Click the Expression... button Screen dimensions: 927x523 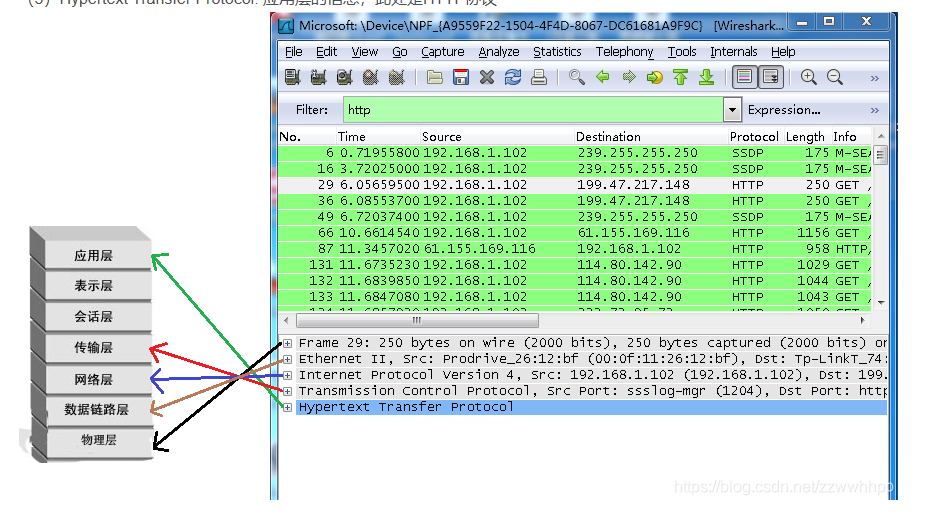(783, 110)
